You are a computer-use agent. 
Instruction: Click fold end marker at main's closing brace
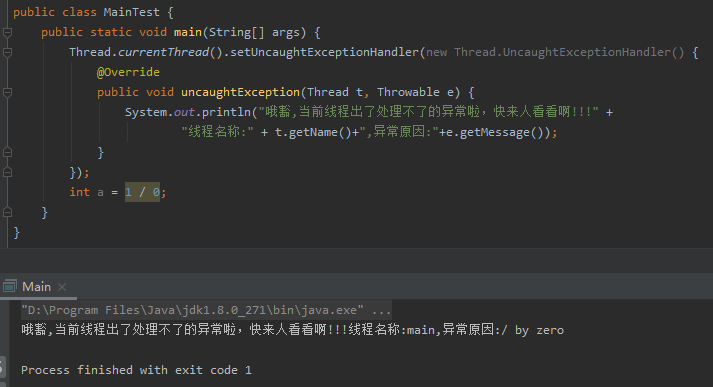tap(7, 212)
